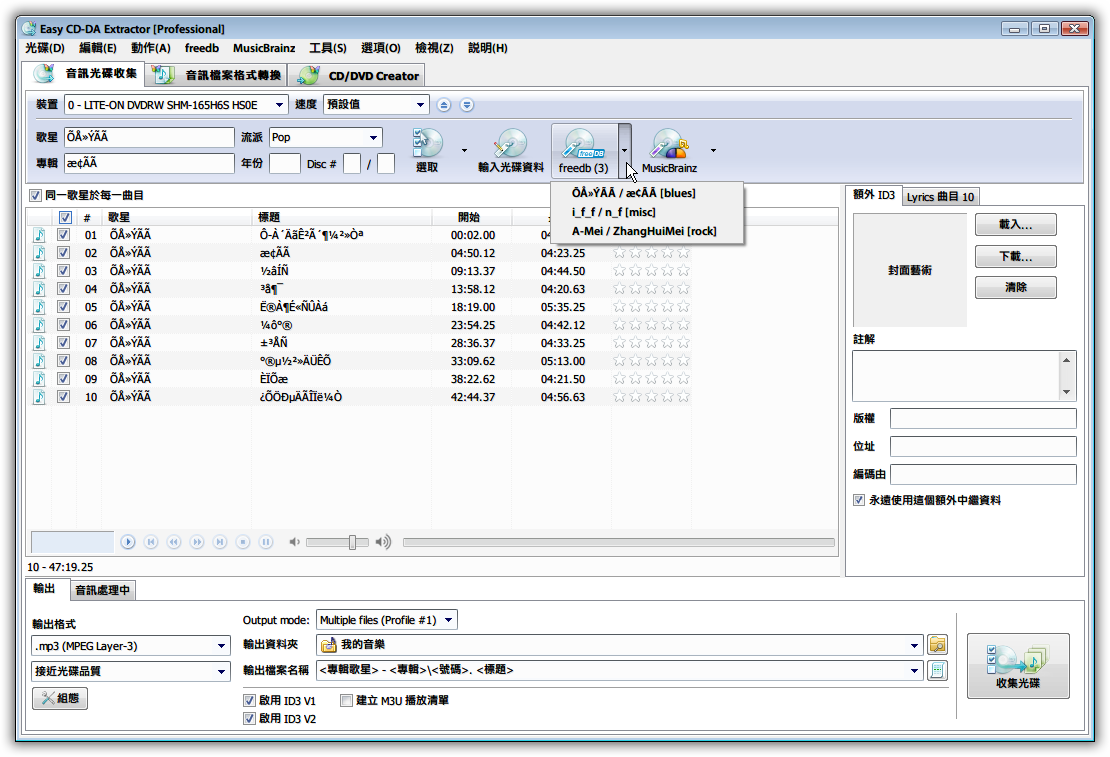1110x757 pixels.
Task: Open the output folder browse icon
Action: tap(937, 645)
